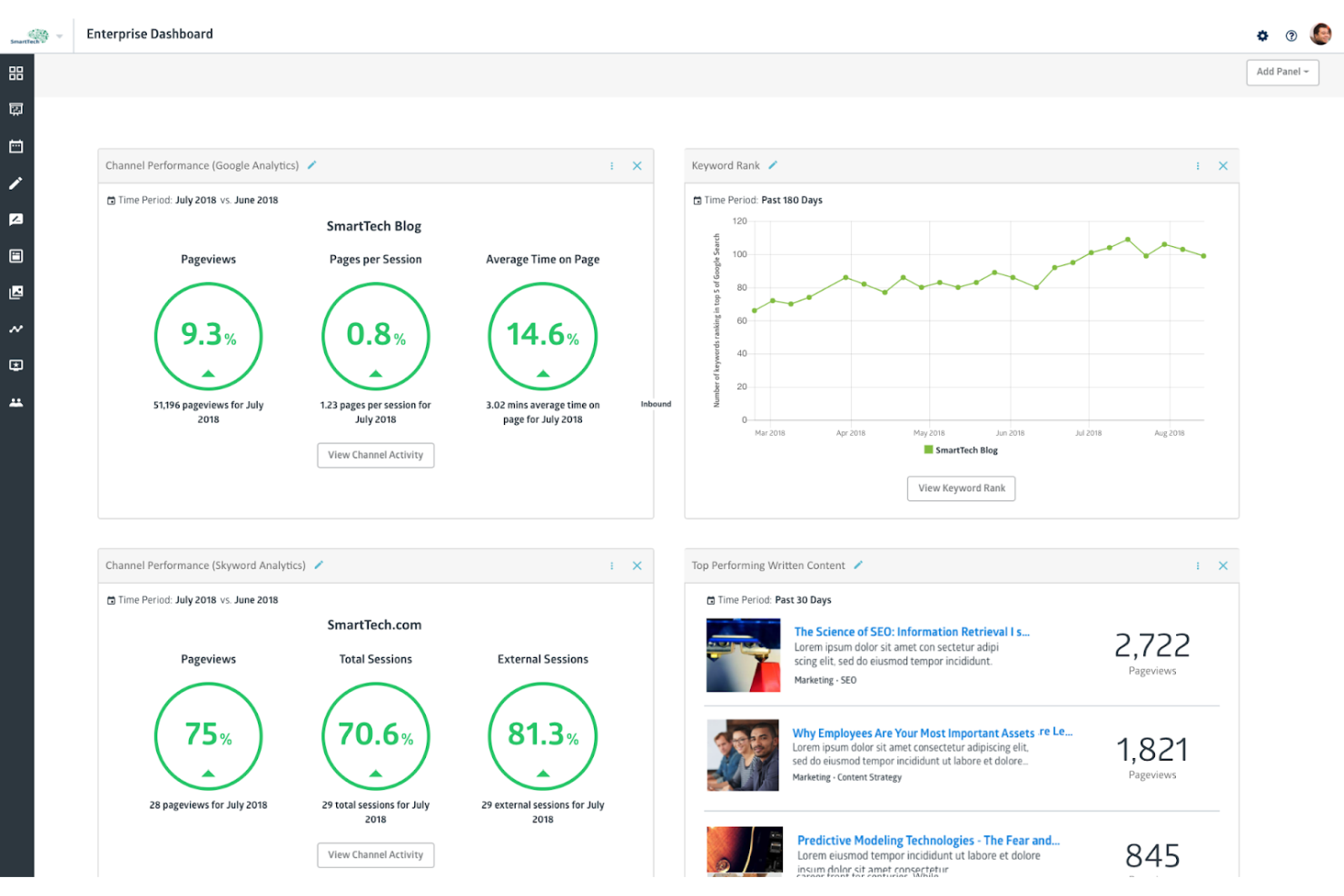Click the 70.6% Total Sessions circle
Screen dimensions: 1344x896
click(x=376, y=736)
